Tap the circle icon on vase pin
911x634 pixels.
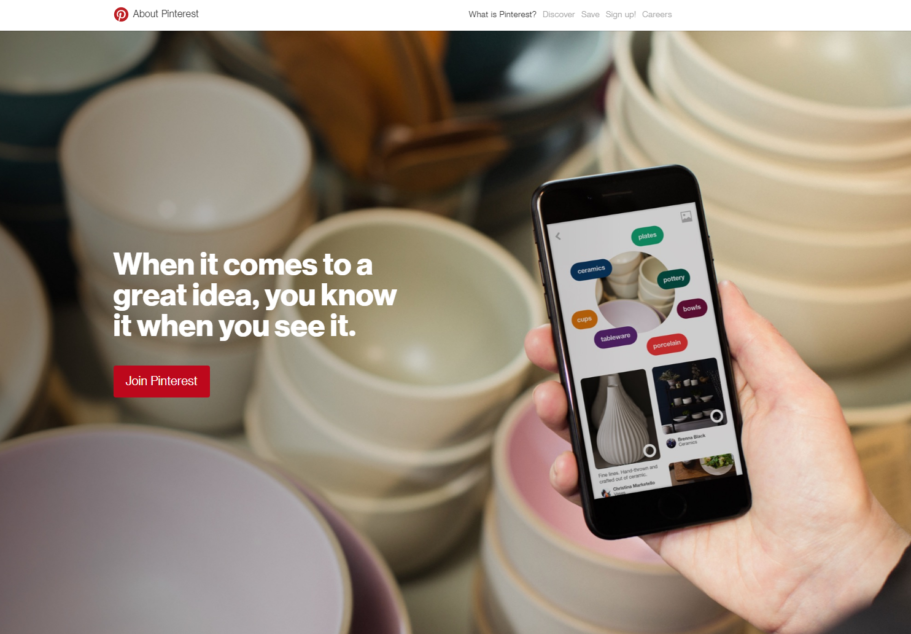[x=650, y=450]
